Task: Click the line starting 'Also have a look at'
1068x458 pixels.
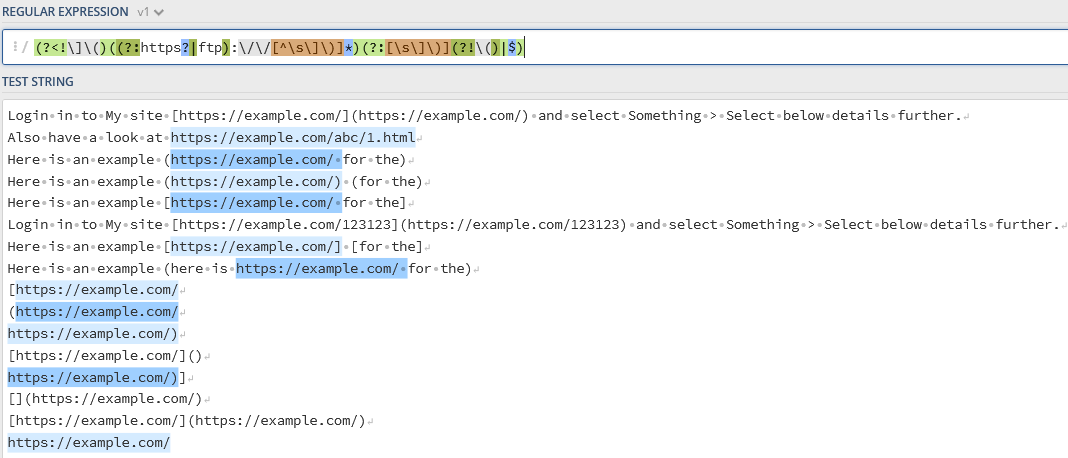Action: click(x=215, y=138)
